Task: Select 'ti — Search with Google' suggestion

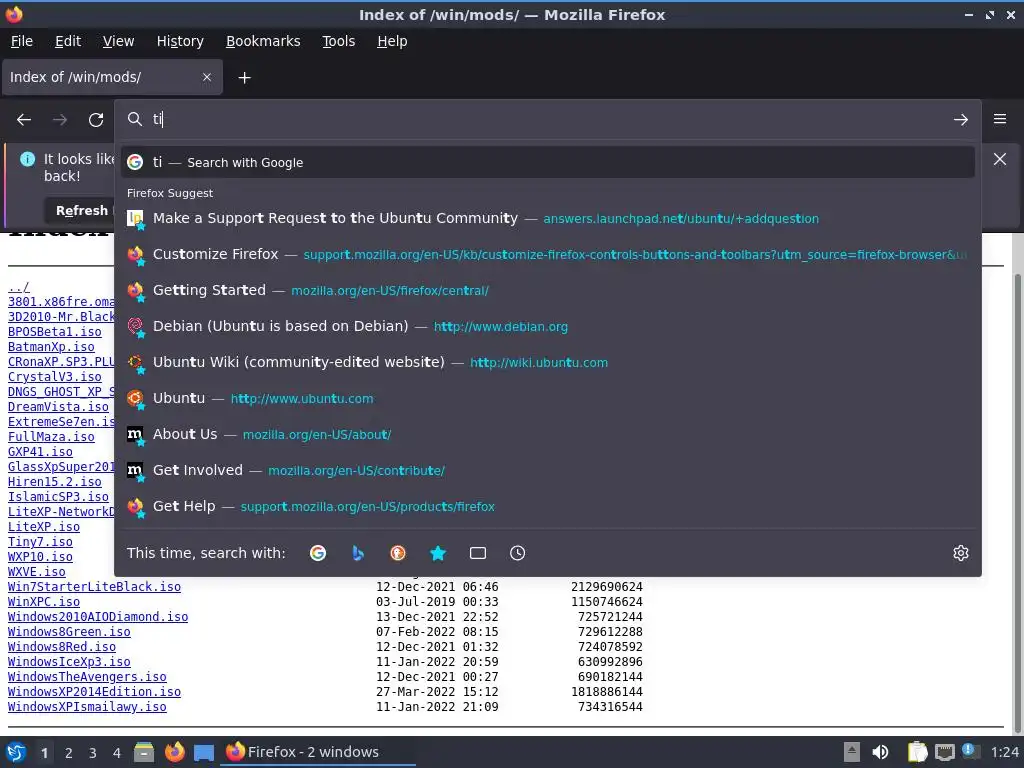Action: (x=547, y=163)
